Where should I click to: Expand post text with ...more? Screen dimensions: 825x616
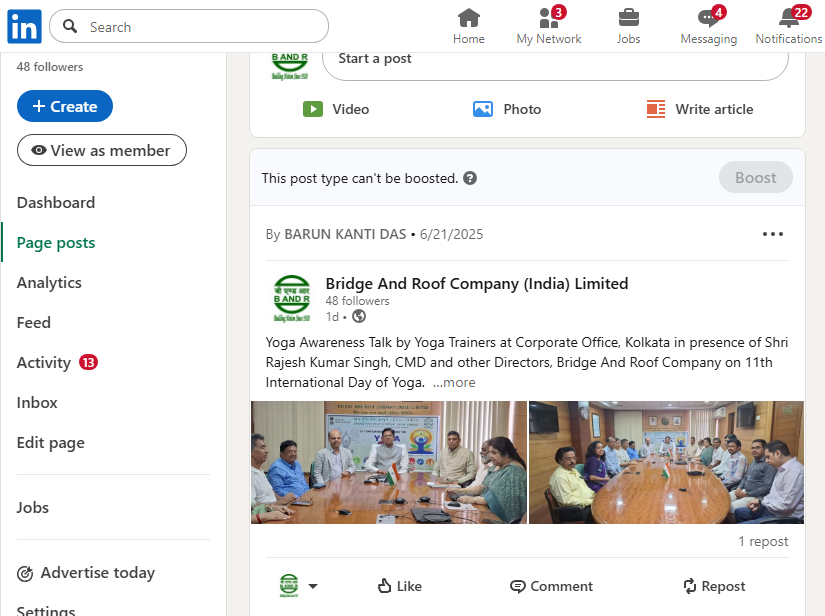[x=454, y=382]
